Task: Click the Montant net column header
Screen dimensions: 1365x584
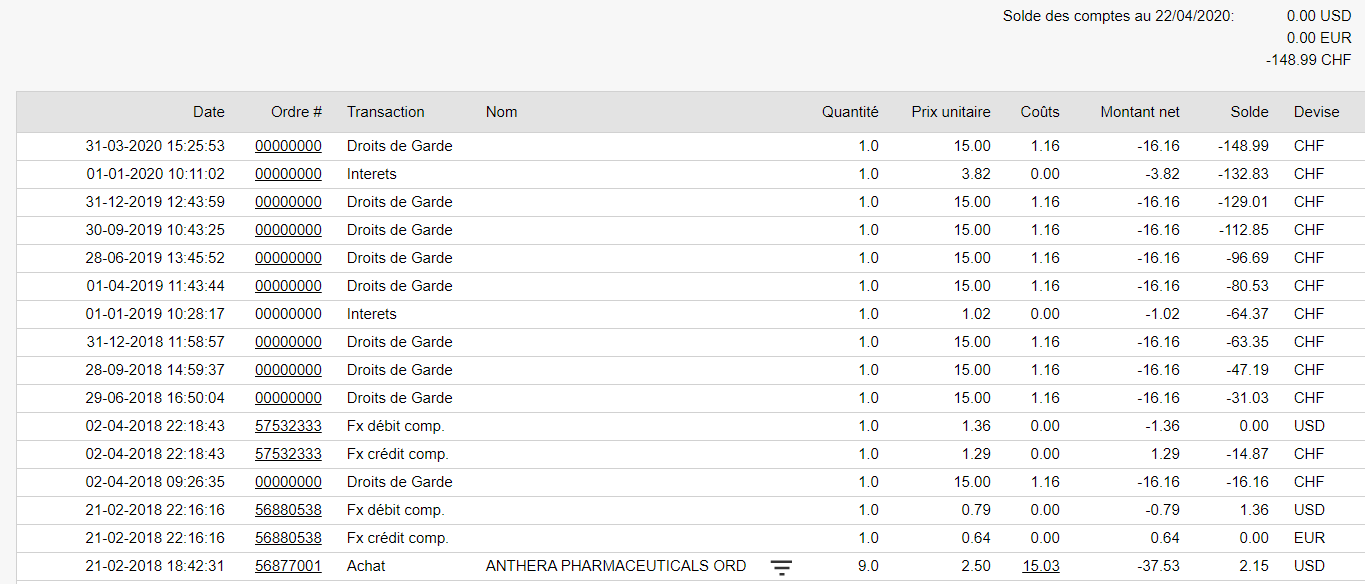Action: (x=1140, y=112)
